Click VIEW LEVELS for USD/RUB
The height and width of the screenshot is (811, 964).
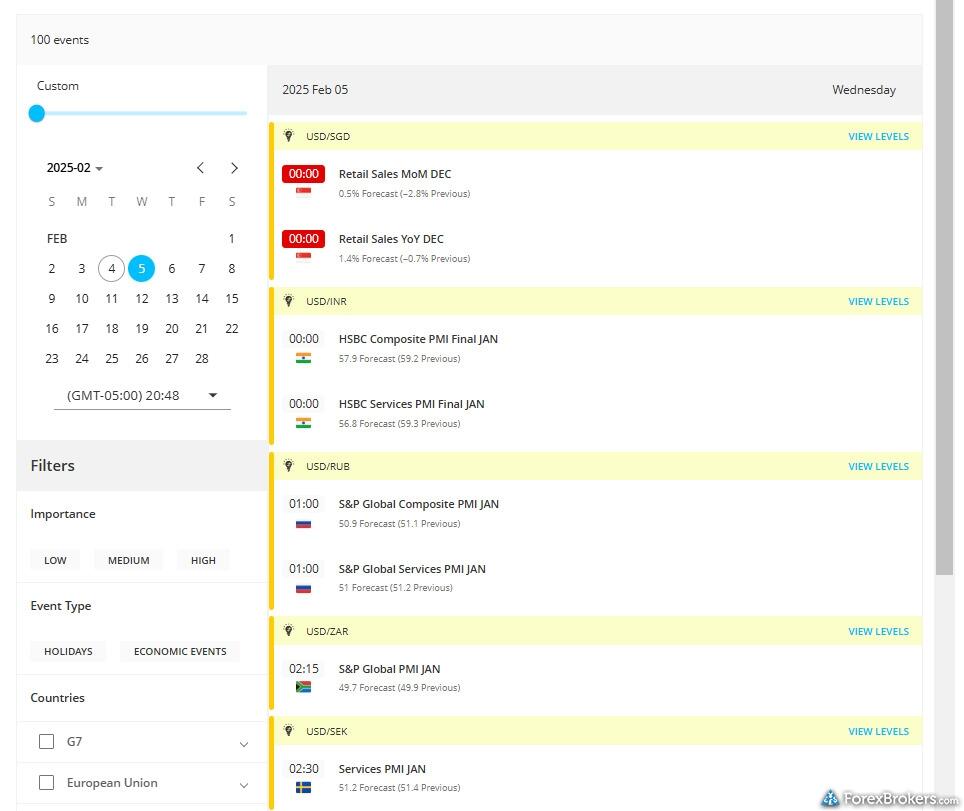point(878,466)
